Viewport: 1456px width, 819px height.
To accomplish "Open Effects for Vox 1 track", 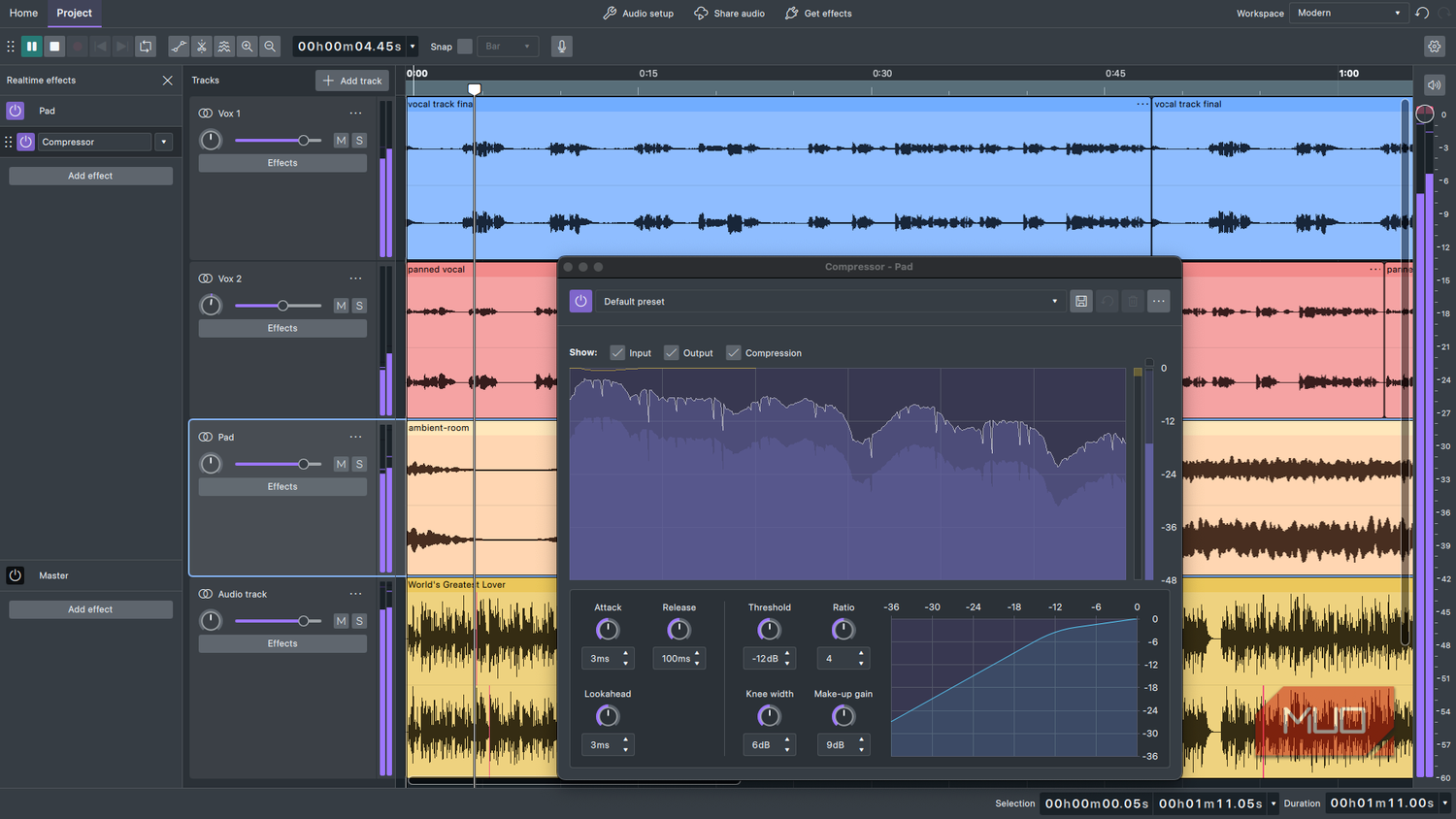I will [x=282, y=163].
